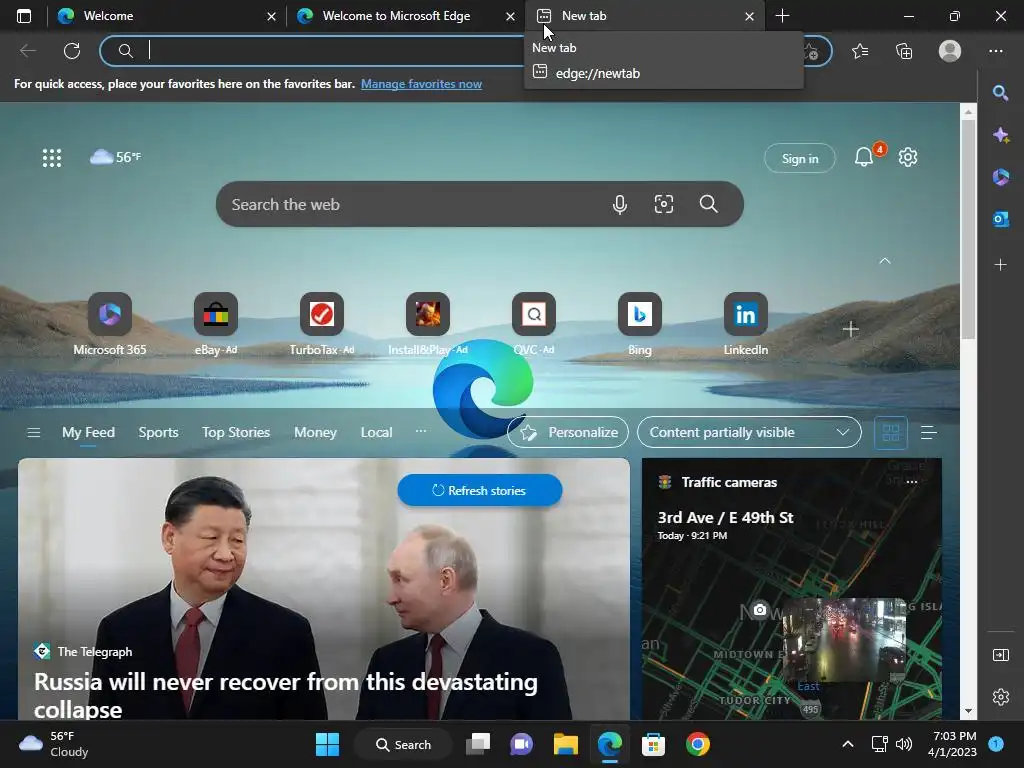Image resolution: width=1024 pixels, height=768 pixels.
Task: Open Settings and more menu
Action: click(x=995, y=51)
